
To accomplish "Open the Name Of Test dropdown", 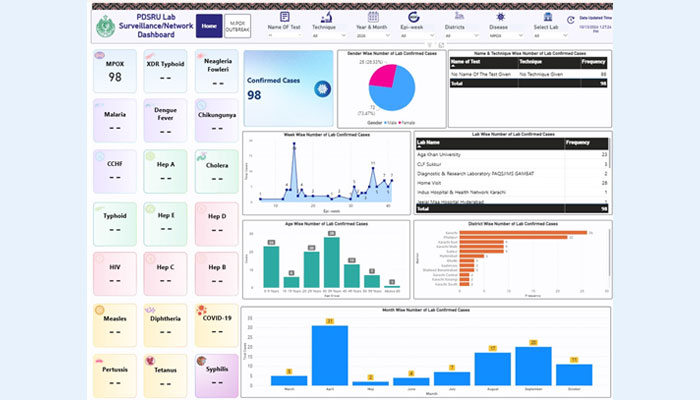I will point(284,35).
